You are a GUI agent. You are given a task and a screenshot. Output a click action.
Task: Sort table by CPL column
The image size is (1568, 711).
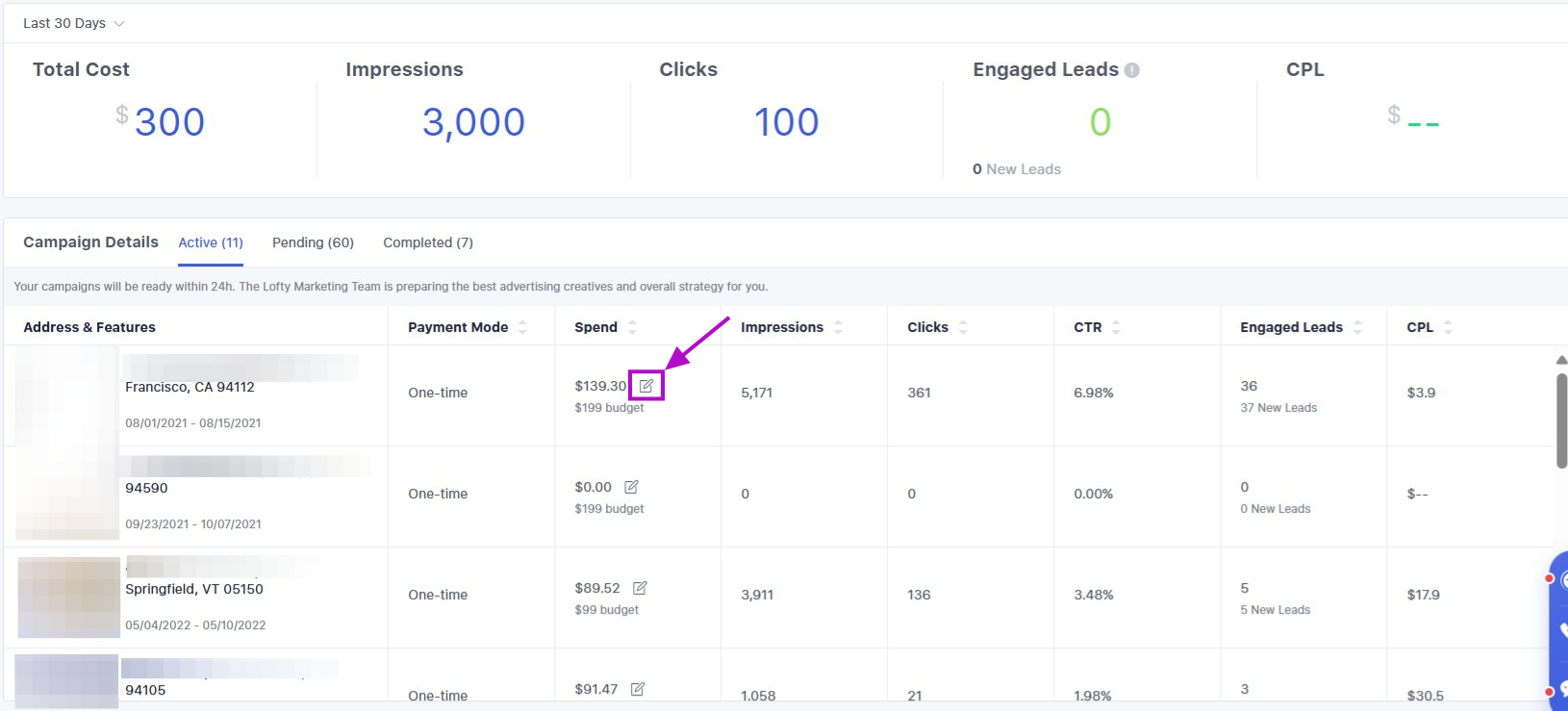pos(1448,327)
